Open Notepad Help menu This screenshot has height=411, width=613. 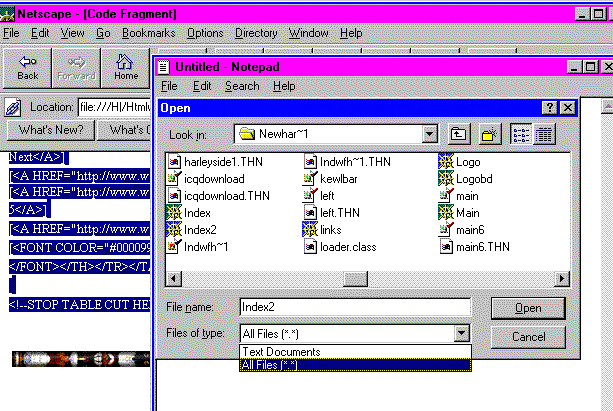tap(284, 86)
